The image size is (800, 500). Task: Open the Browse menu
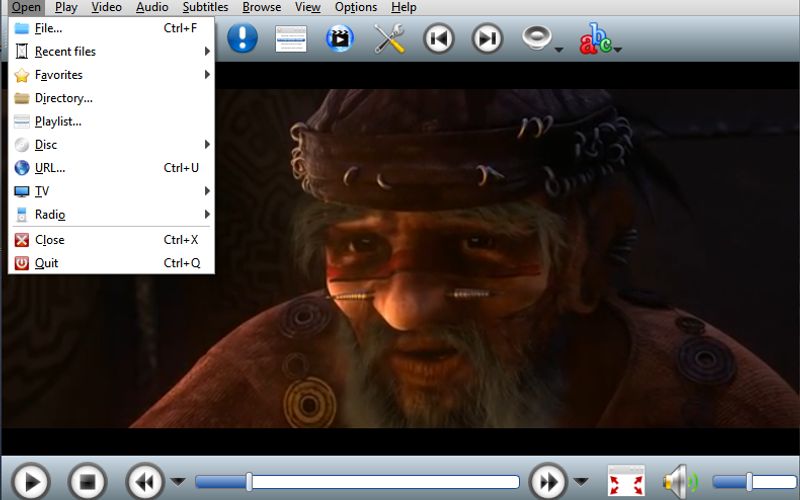tap(262, 7)
